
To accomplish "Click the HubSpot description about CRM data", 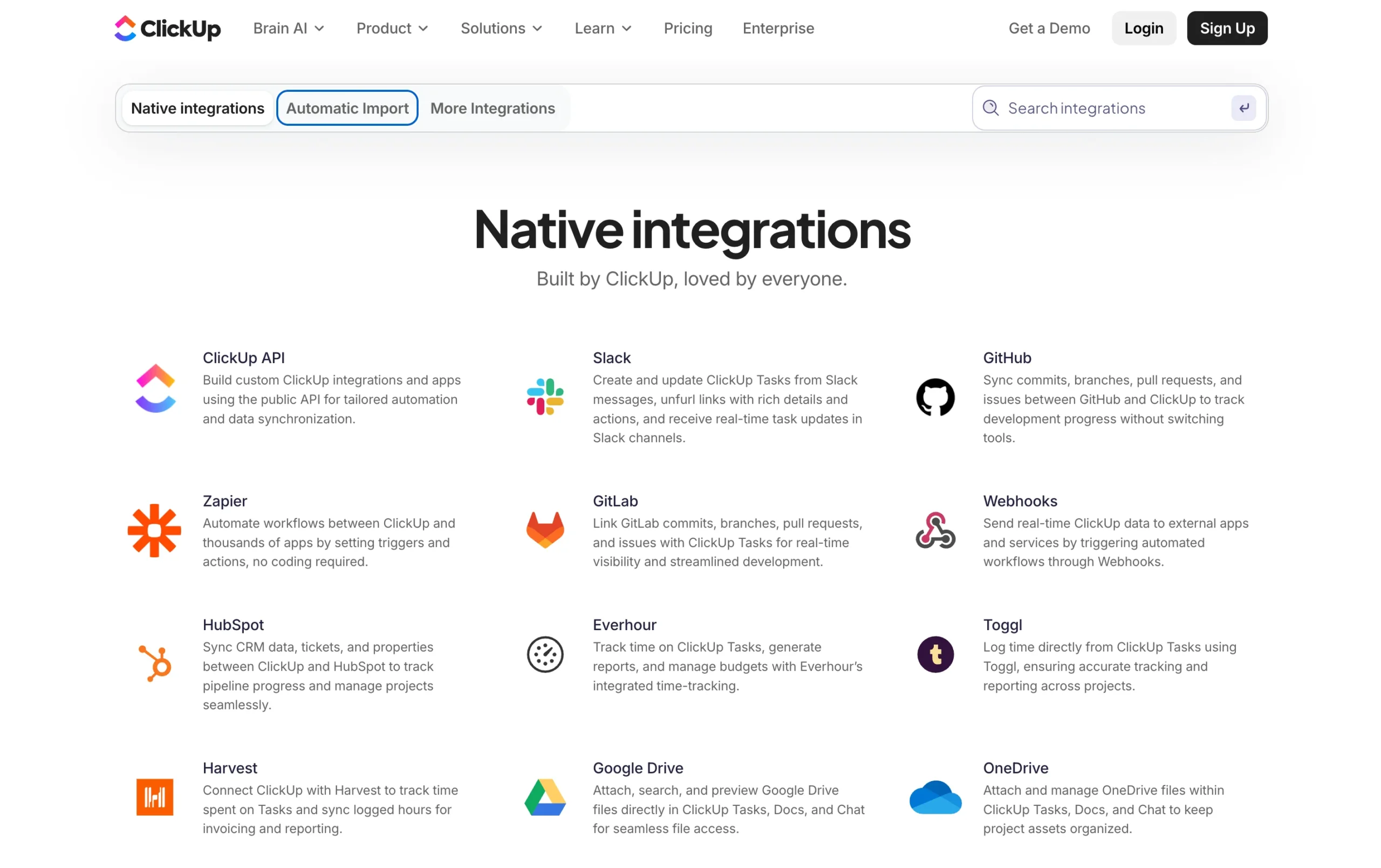I will [x=318, y=675].
